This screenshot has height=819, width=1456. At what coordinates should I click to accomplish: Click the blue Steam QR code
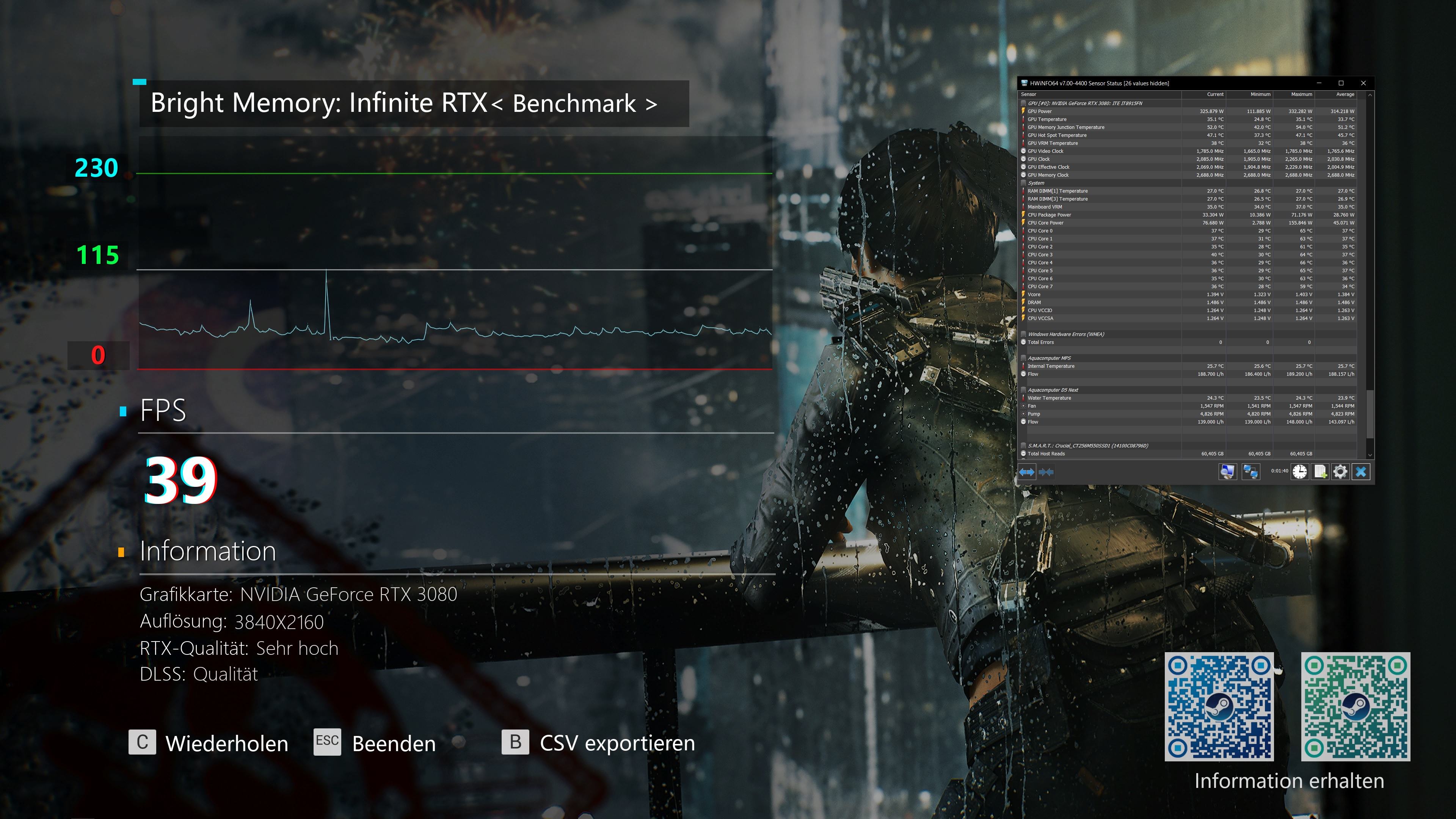click(x=1219, y=706)
